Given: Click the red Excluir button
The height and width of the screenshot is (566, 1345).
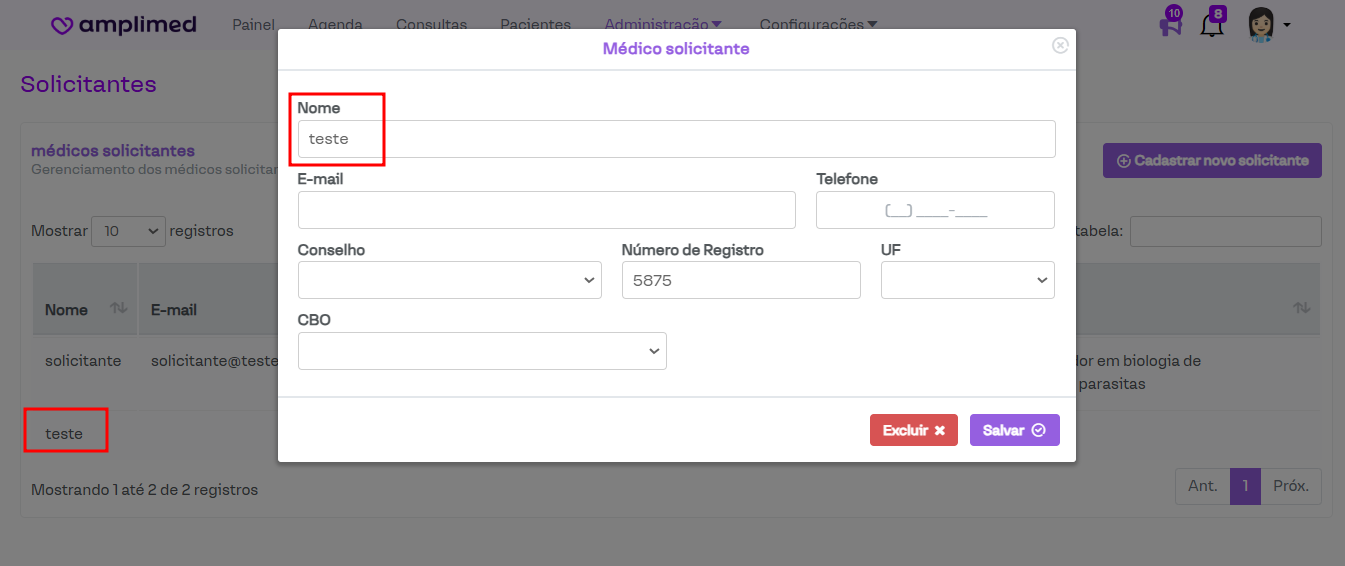Looking at the screenshot, I should [x=913, y=430].
